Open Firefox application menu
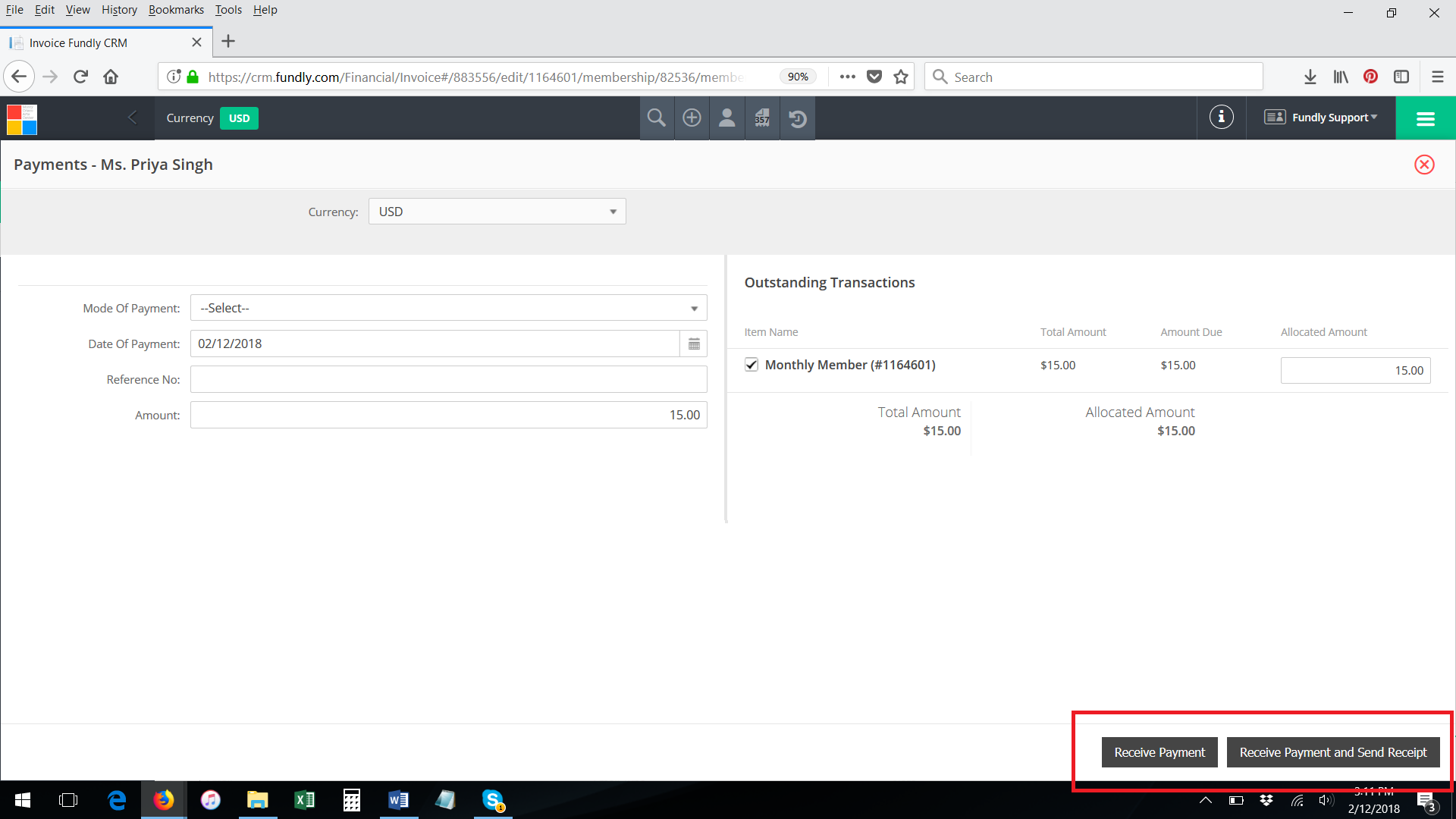This screenshot has width=1456, height=819. [1437, 77]
